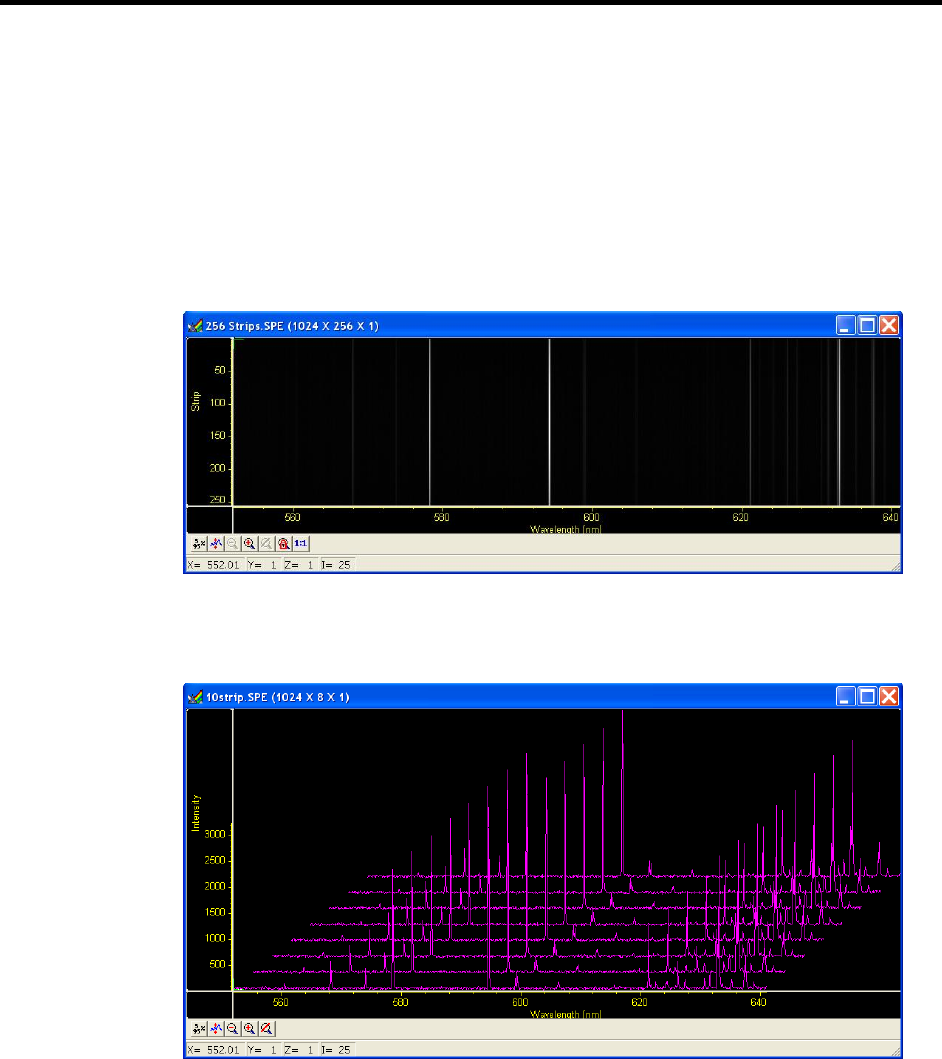Click Intensity axis label in 10strip window
This screenshot has height=1059, width=942.
(196, 812)
